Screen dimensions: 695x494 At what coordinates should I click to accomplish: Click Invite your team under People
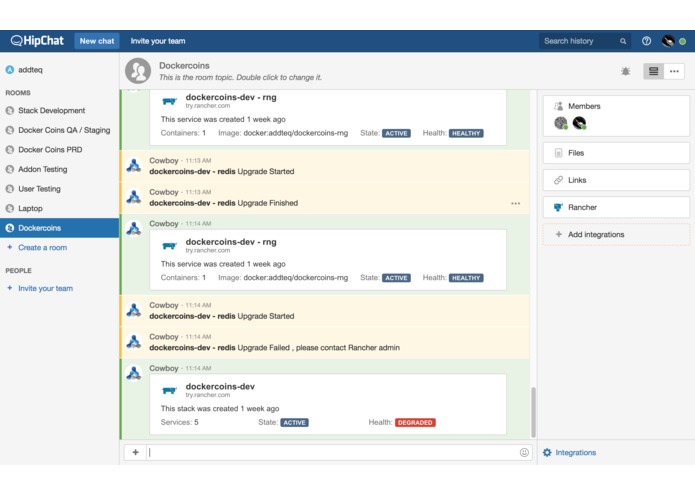click(x=45, y=288)
